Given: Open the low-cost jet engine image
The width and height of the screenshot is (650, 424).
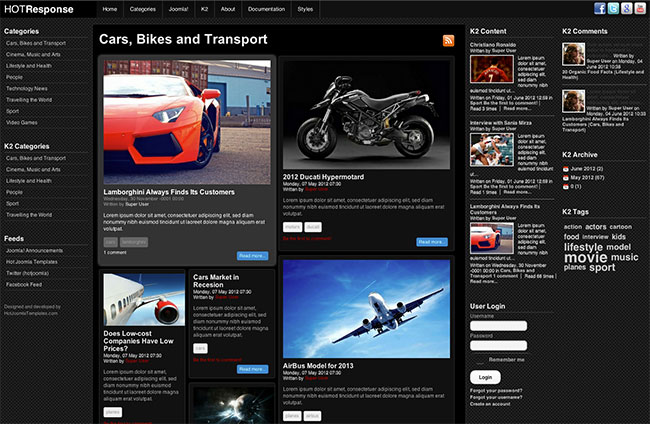Looking at the screenshot, I should point(144,300).
